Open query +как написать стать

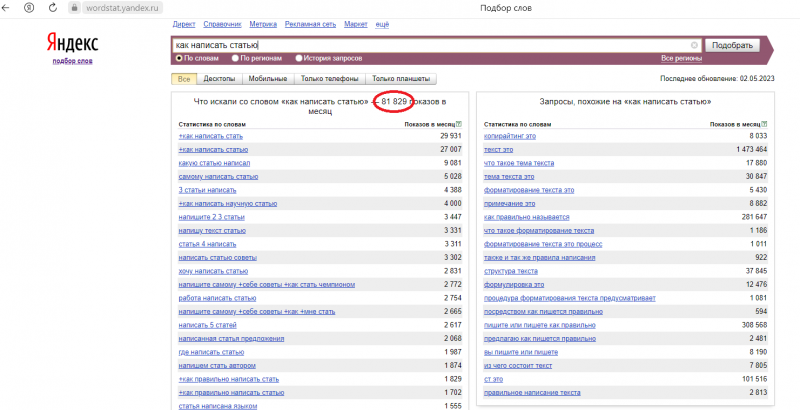pyautogui.click(x=211, y=136)
